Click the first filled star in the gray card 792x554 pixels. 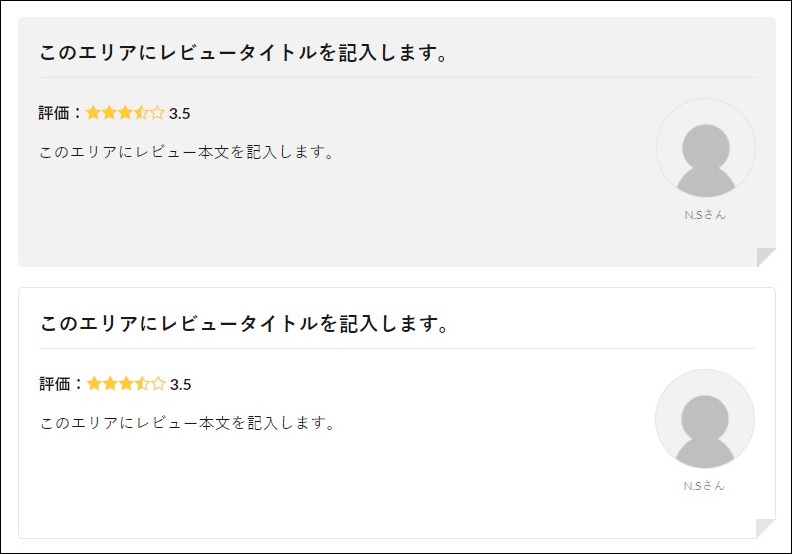coord(94,113)
